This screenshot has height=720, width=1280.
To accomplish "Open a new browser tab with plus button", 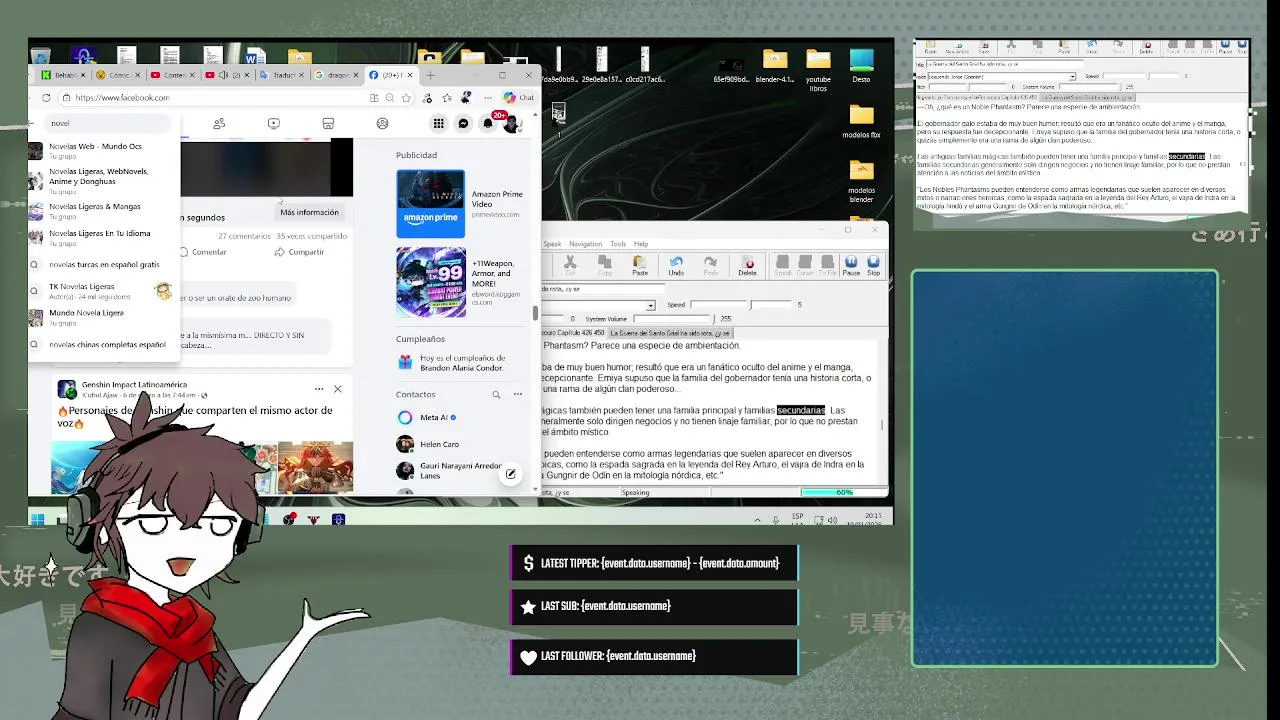I will (x=431, y=75).
